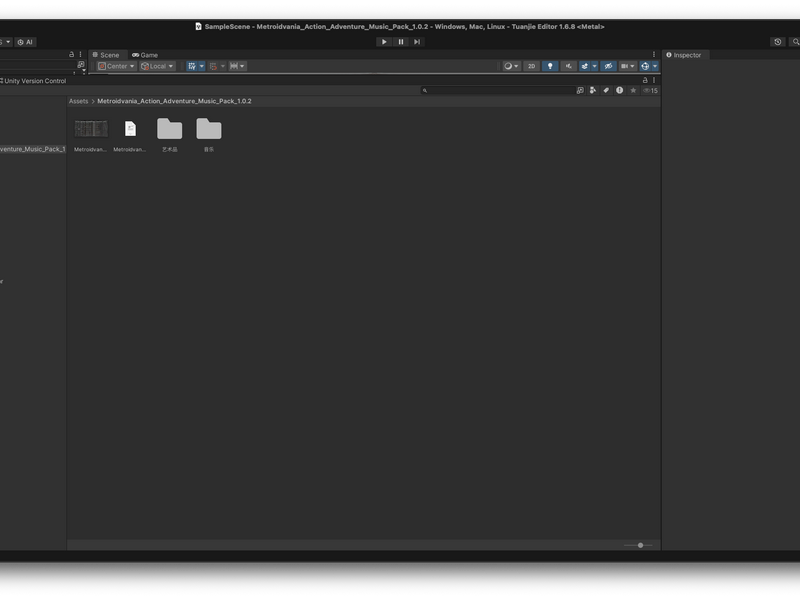Filter assets by label tag icon
The width and height of the screenshot is (800, 600).
(606, 90)
